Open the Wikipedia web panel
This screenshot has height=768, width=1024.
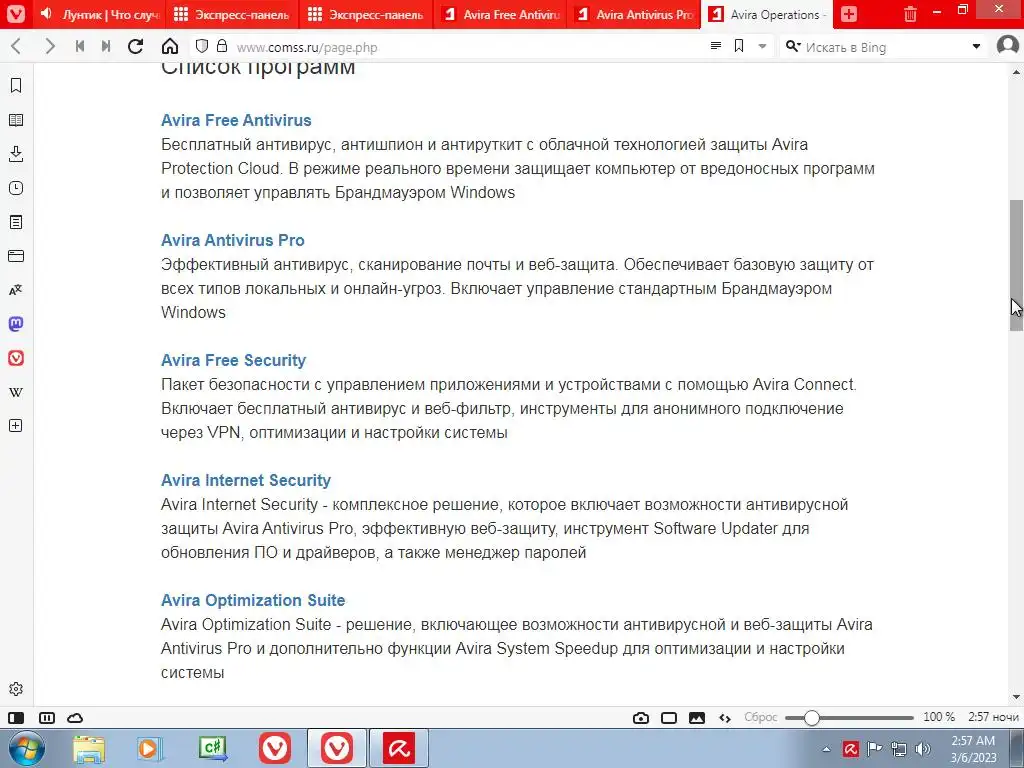(16, 392)
